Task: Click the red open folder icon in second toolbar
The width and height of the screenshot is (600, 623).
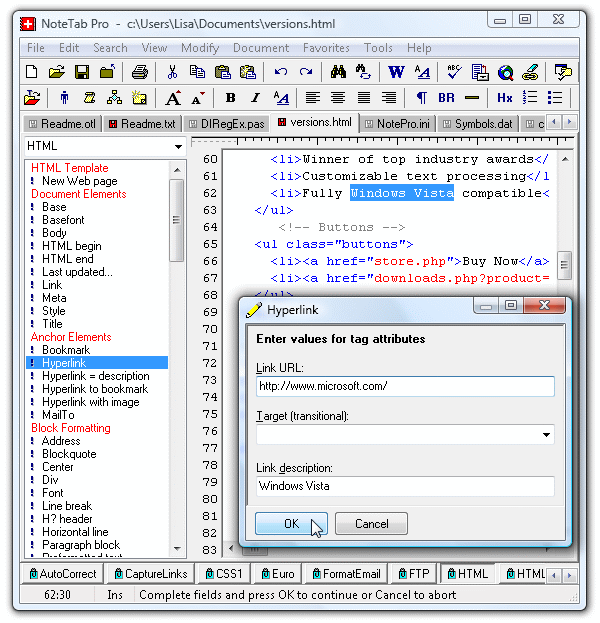Action: coord(32,98)
